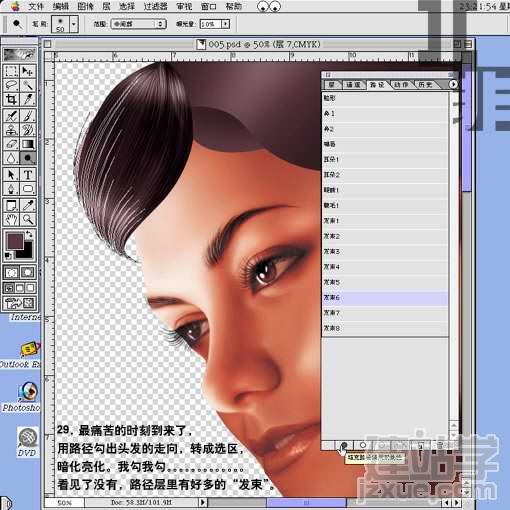Viewport: 510px width, 510px height.
Task: Select the Pen tool
Action: (11, 189)
